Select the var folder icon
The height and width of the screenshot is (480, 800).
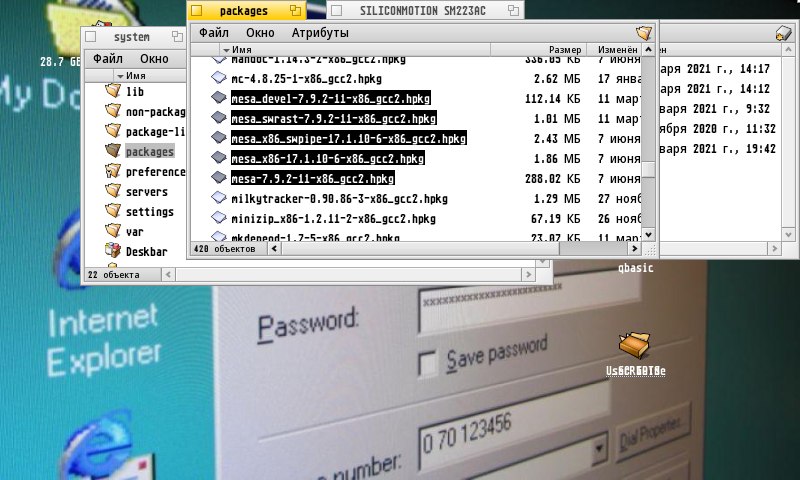pyautogui.click(x=113, y=231)
